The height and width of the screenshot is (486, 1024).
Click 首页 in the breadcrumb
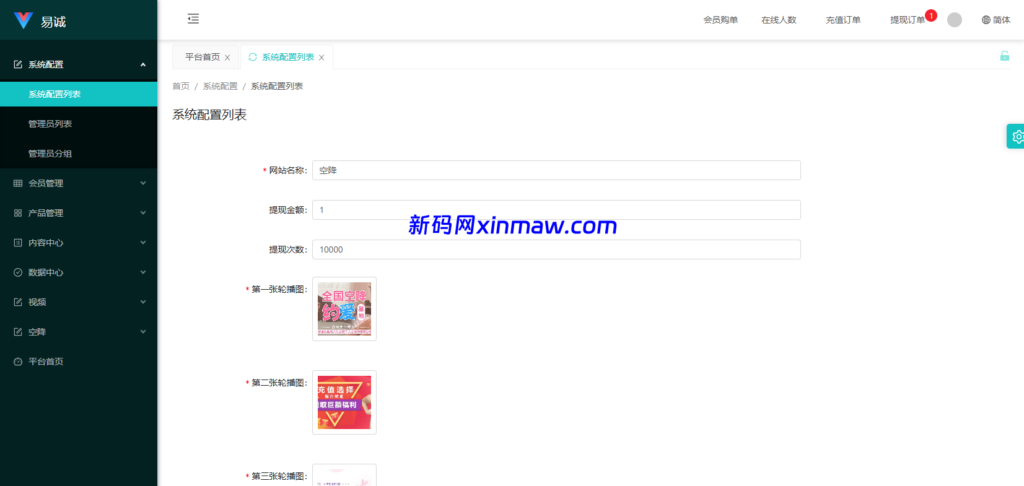[181, 86]
